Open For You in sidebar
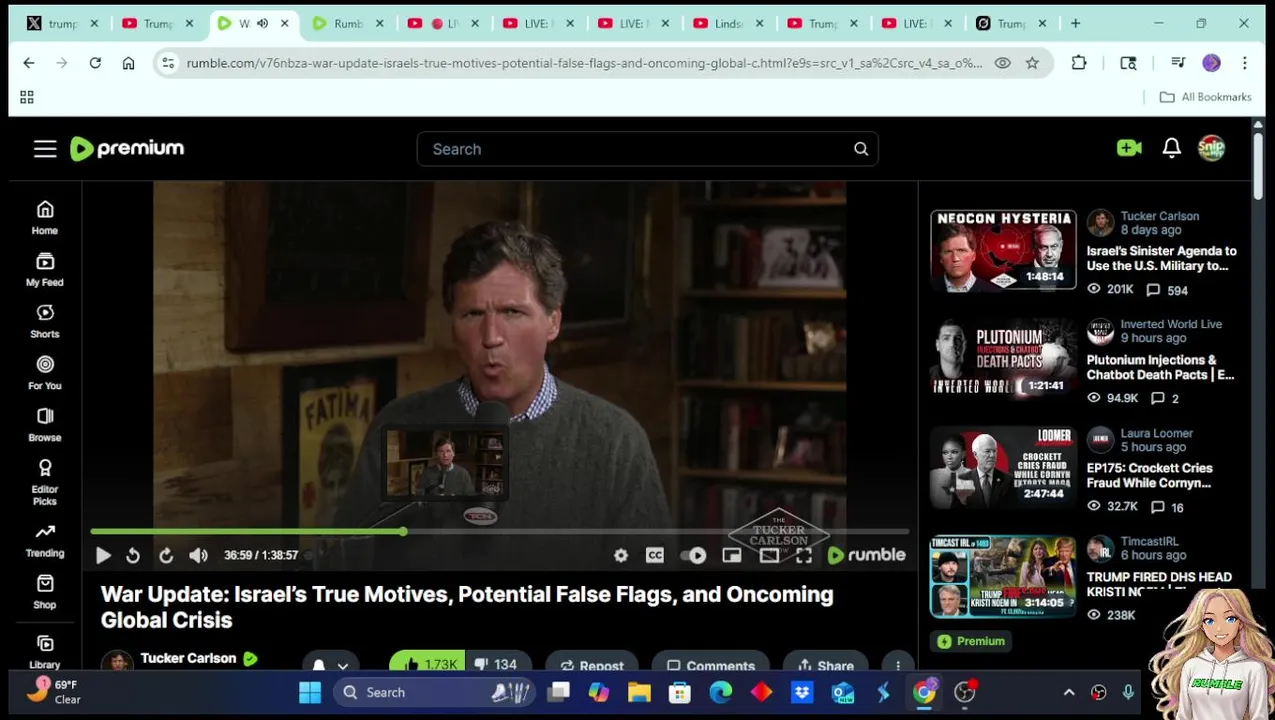The width and height of the screenshot is (1275, 720). (x=45, y=373)
